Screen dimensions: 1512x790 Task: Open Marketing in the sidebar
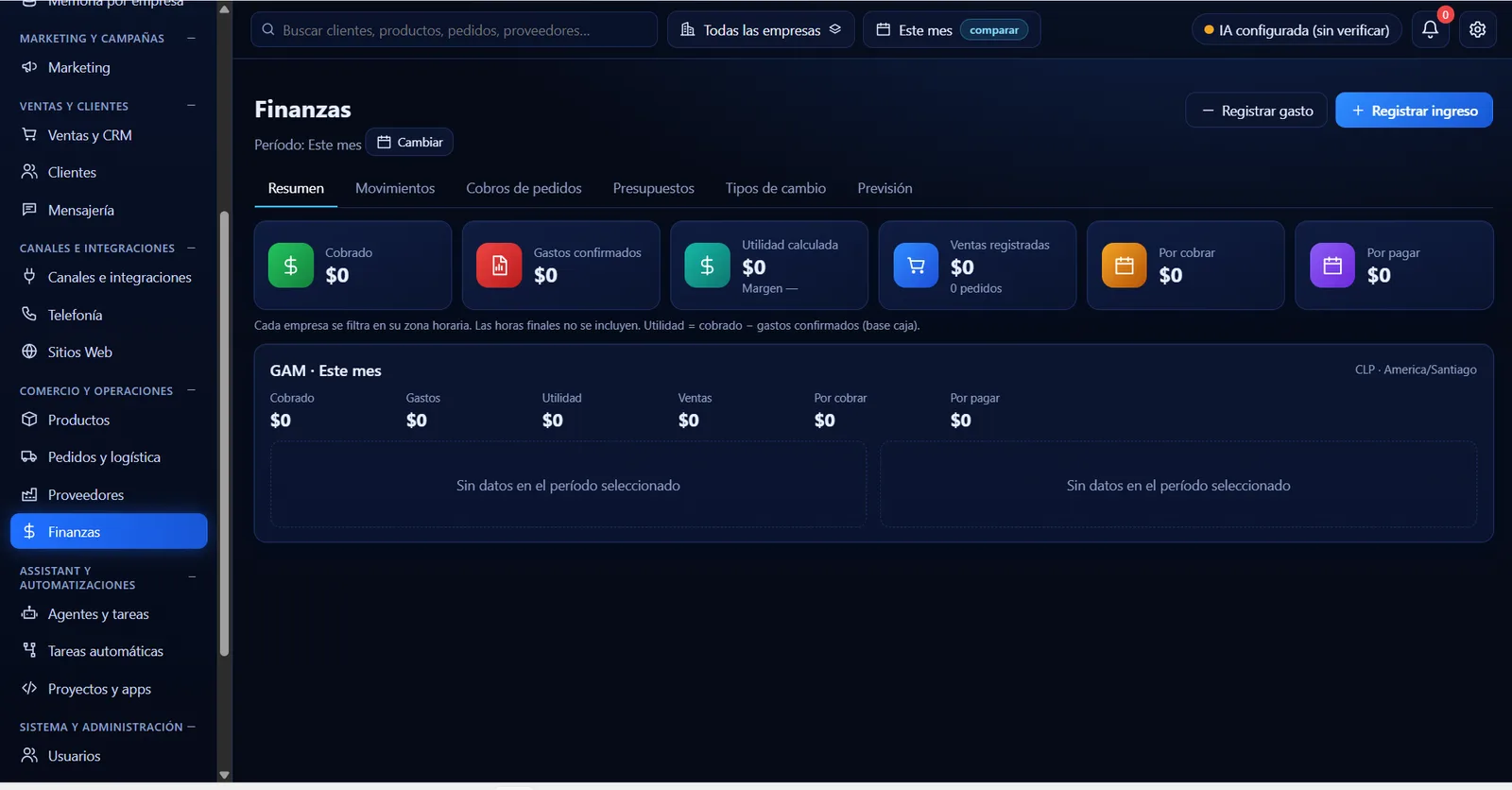109,68
